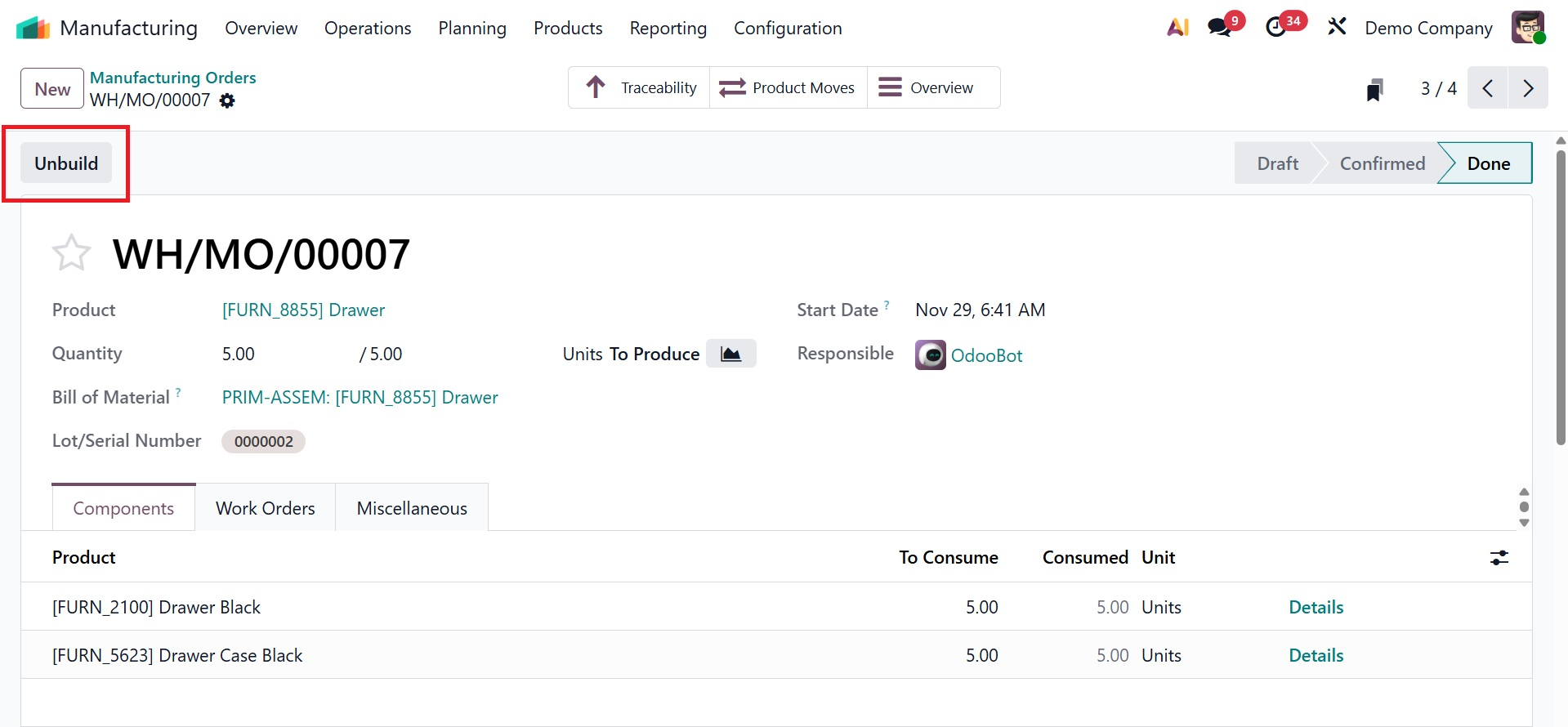This screenshot has width=1568, height=727.
Task: Toggle the favorite star for WH/MO/00007
Action: (x=71, y=253)
